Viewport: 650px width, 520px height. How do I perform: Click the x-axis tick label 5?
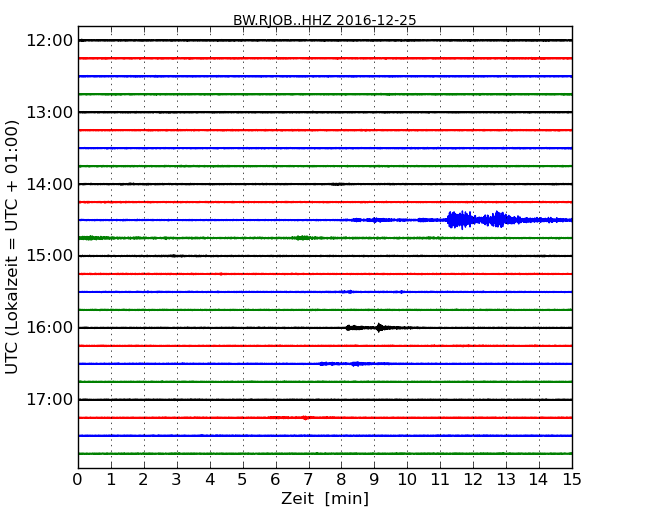243,480
